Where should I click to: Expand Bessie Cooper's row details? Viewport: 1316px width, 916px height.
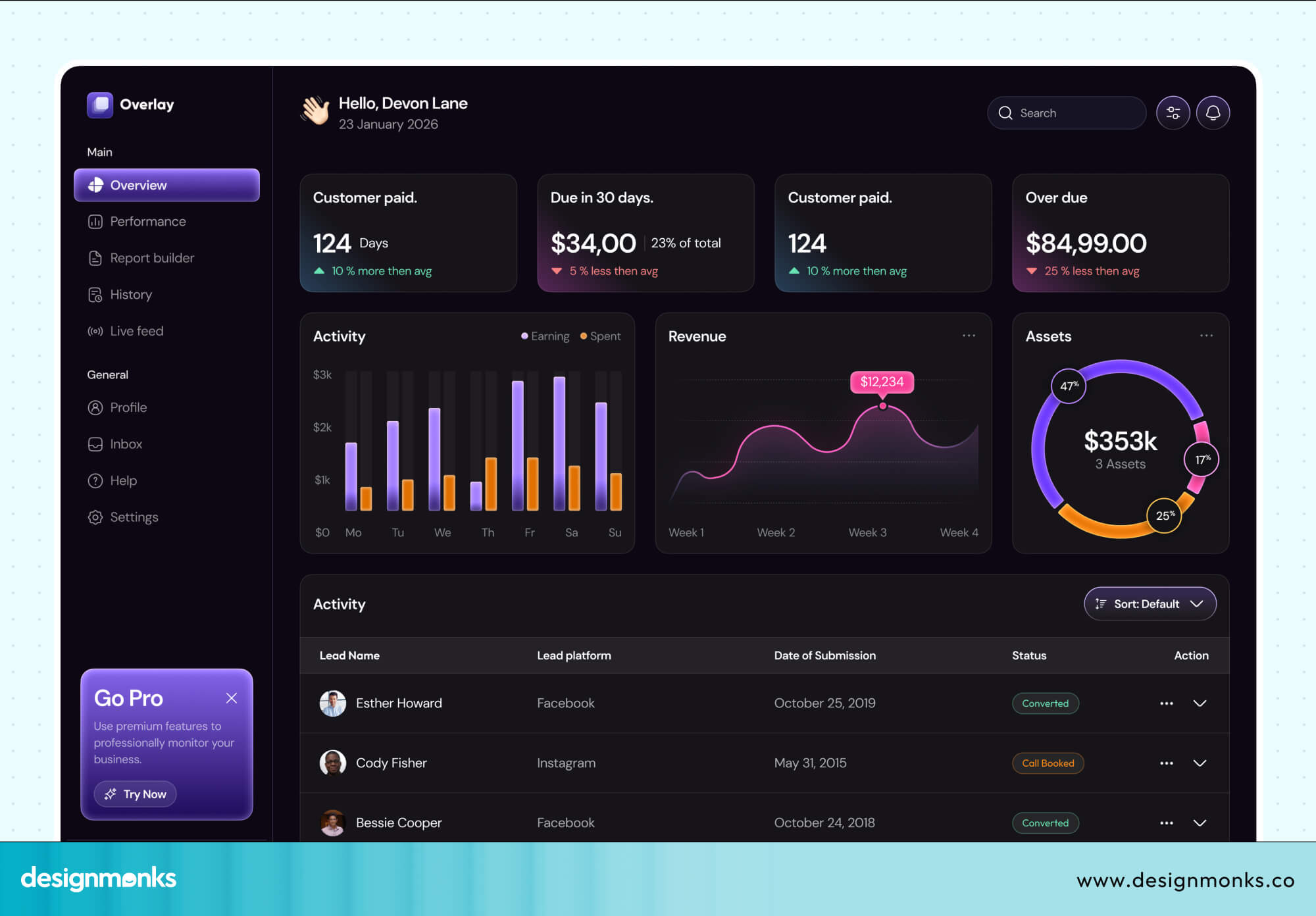point(1200,823)
